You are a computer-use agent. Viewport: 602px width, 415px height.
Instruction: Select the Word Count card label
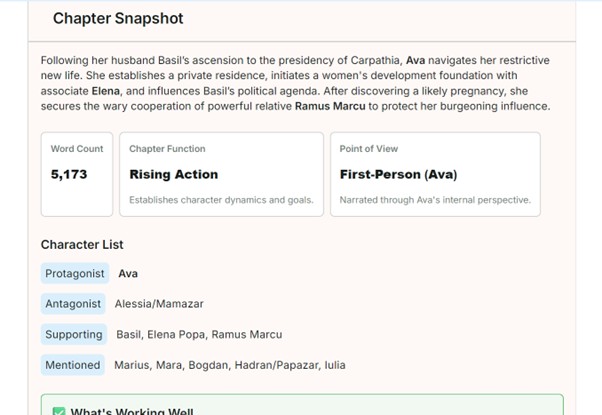pos(77,149)
